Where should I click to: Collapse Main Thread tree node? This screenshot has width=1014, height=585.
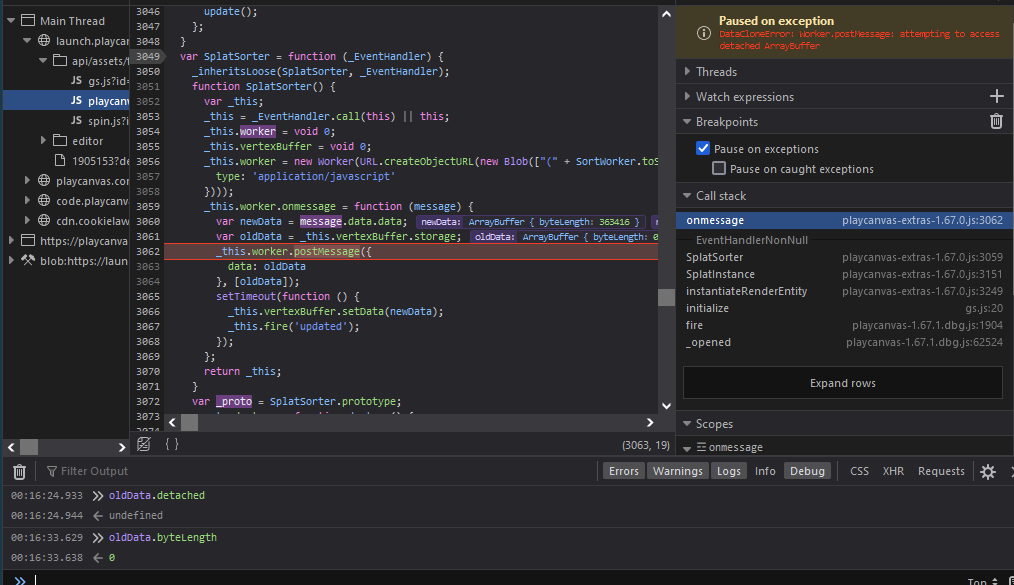[11, 21]
